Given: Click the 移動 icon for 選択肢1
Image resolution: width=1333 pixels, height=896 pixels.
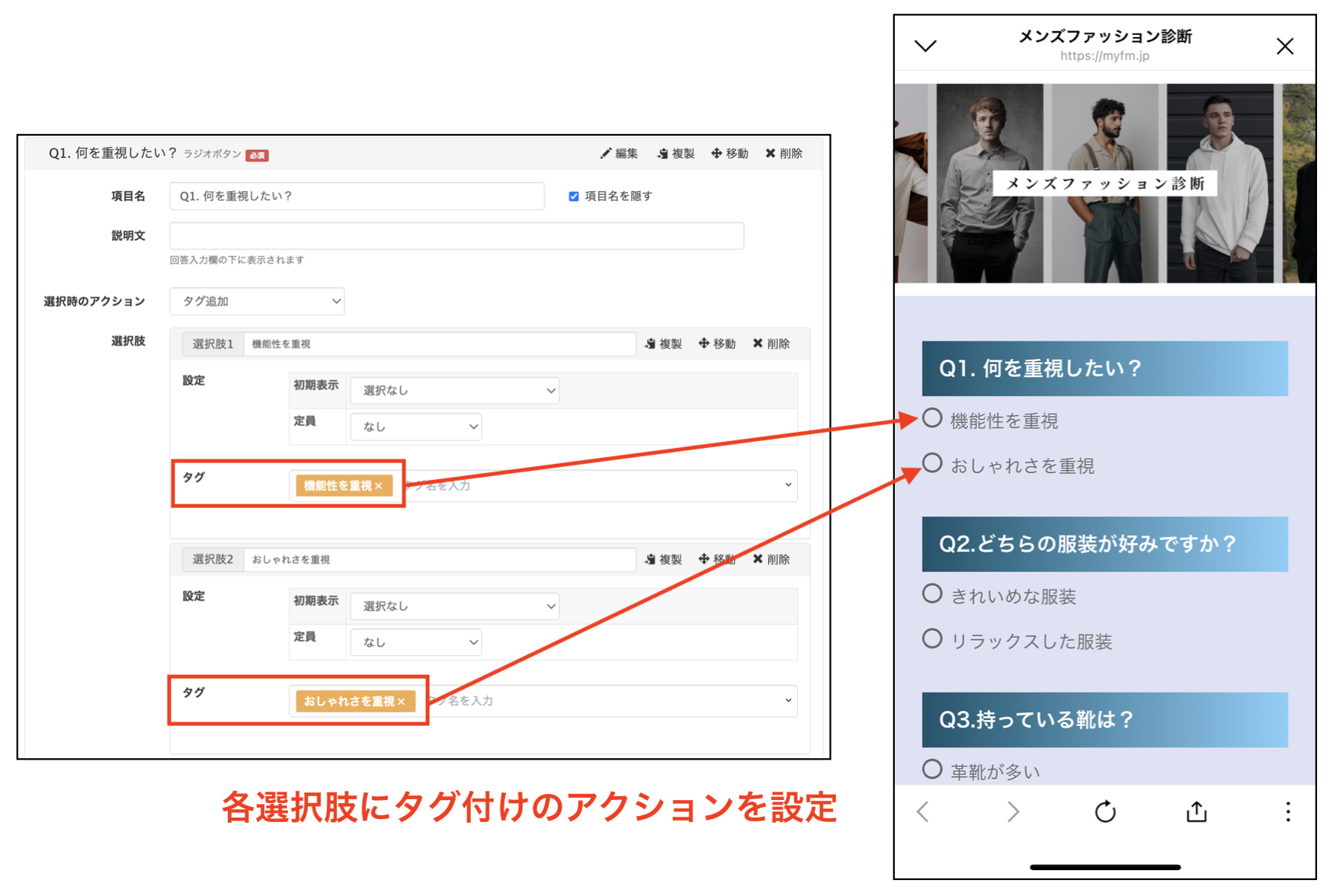Looking at the screenshot, I should 716,344.
